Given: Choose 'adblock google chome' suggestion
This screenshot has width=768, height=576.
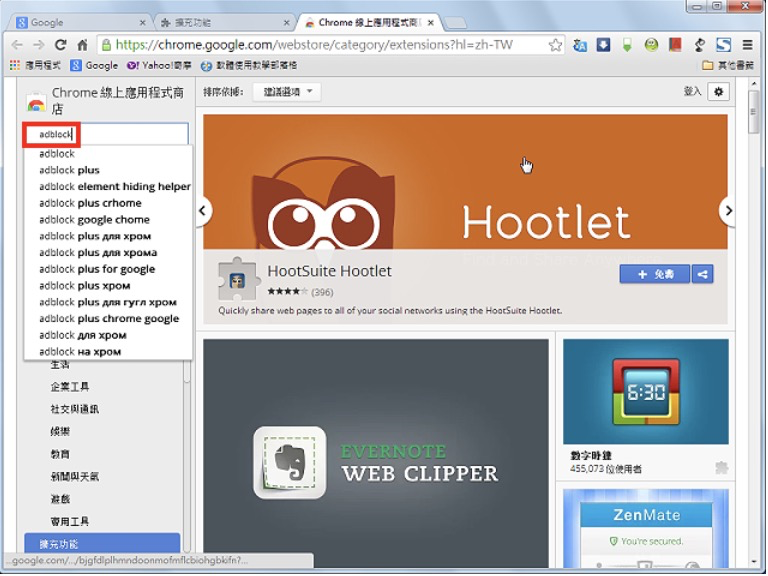Looking at the screenshot, I should (x=108, y=220).
